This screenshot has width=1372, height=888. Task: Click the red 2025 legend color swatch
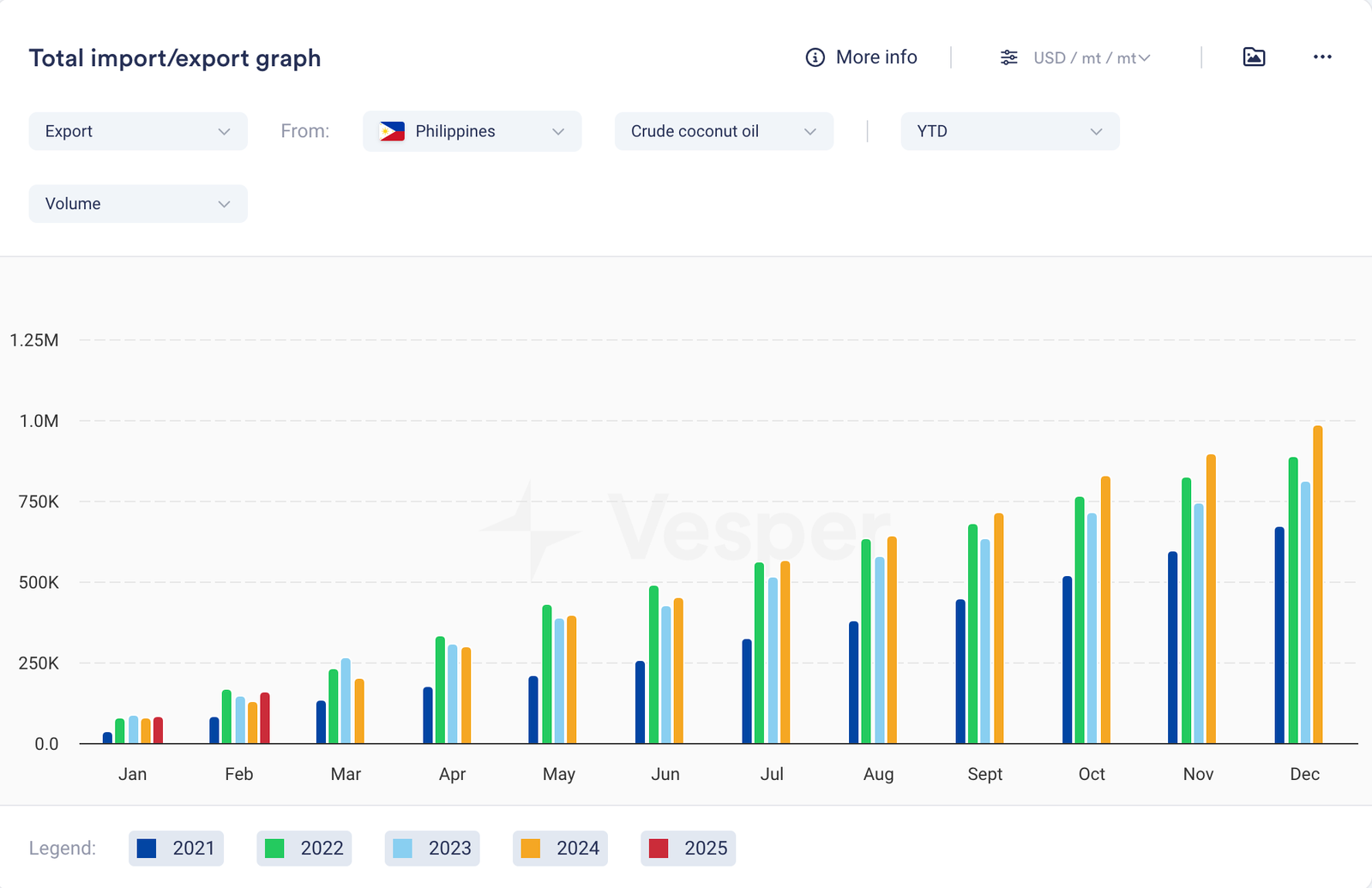pyautogui.click(x=659, y=849)
